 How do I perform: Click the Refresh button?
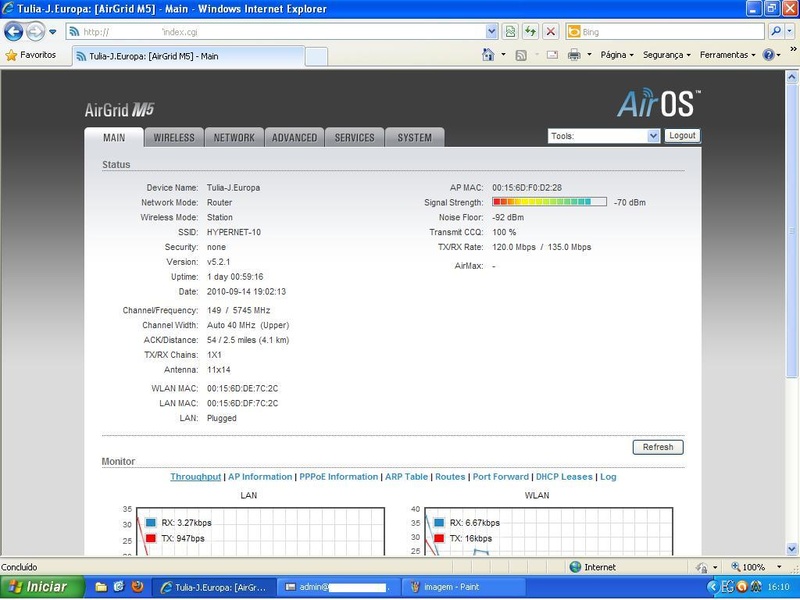[x=658, y=447]
